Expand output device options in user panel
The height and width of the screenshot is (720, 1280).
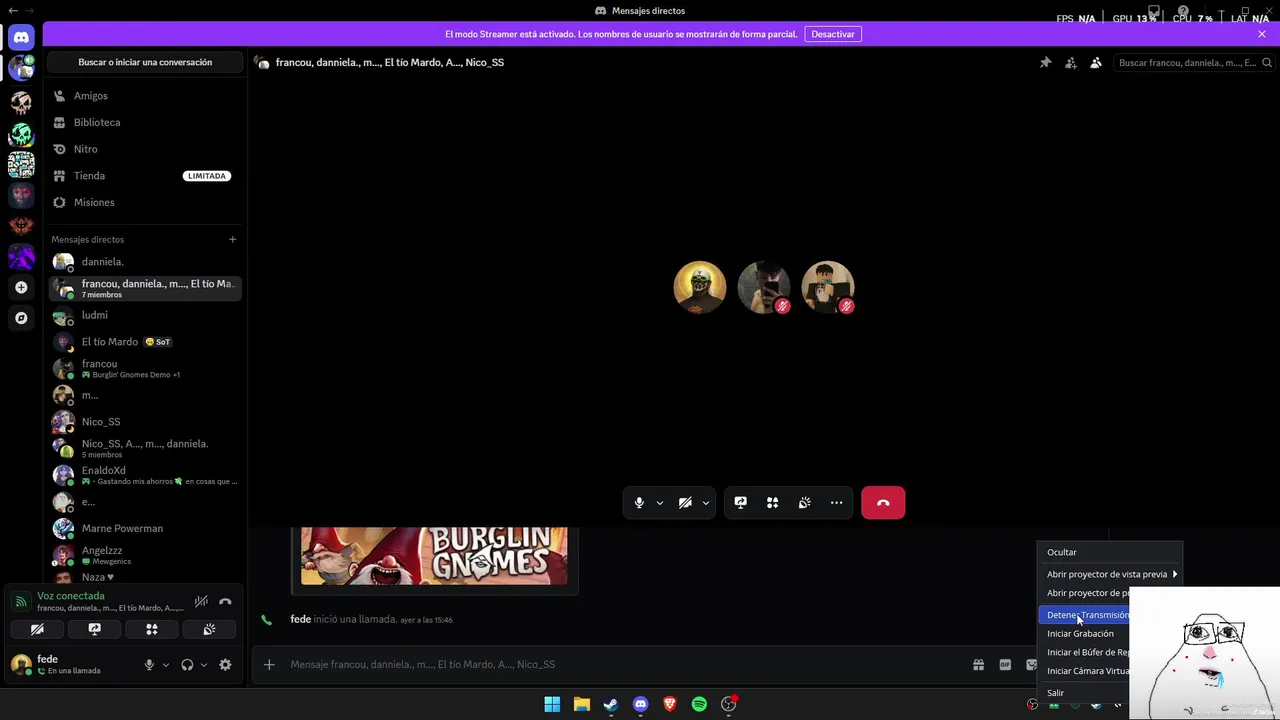tap(203, 665)
